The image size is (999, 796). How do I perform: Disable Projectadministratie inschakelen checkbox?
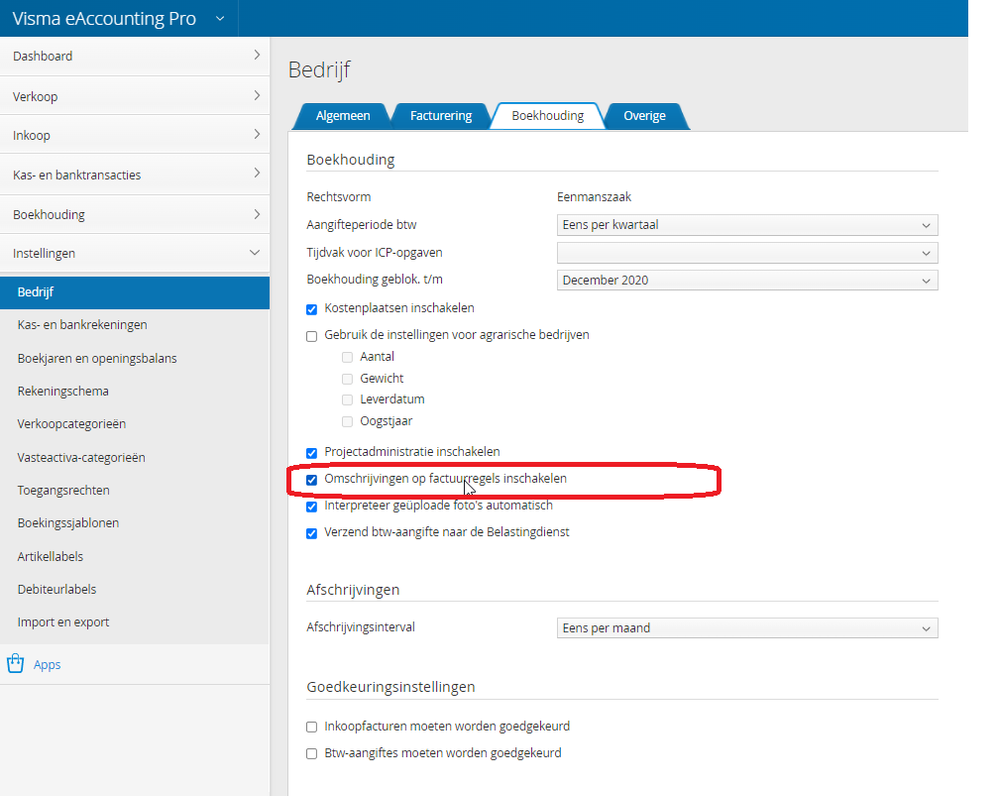click(312, 452)
